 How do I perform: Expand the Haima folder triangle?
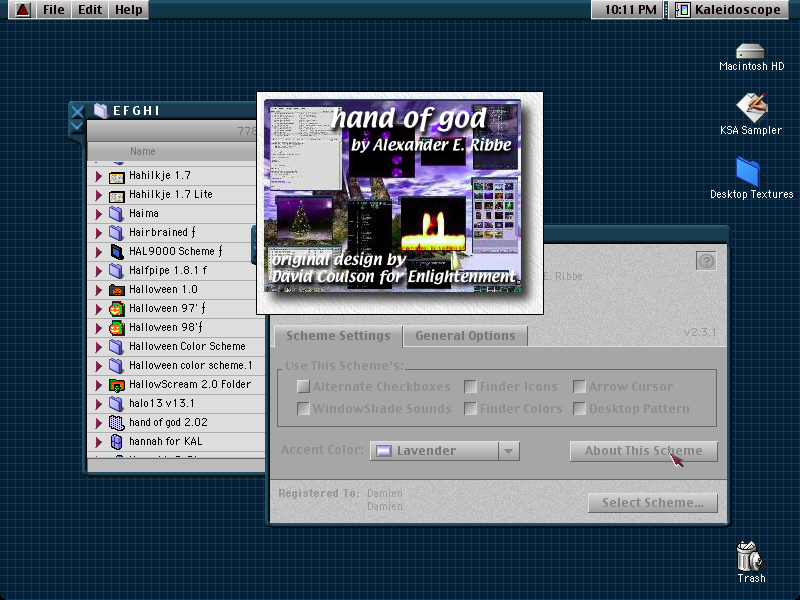click(x=98, y=214)
